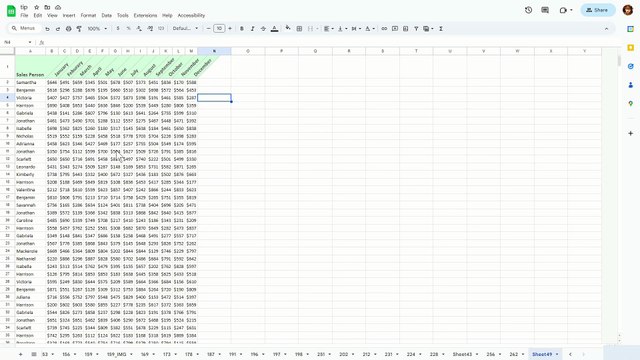
Task: Open the Google Sheets home icon
Action: 11,11
